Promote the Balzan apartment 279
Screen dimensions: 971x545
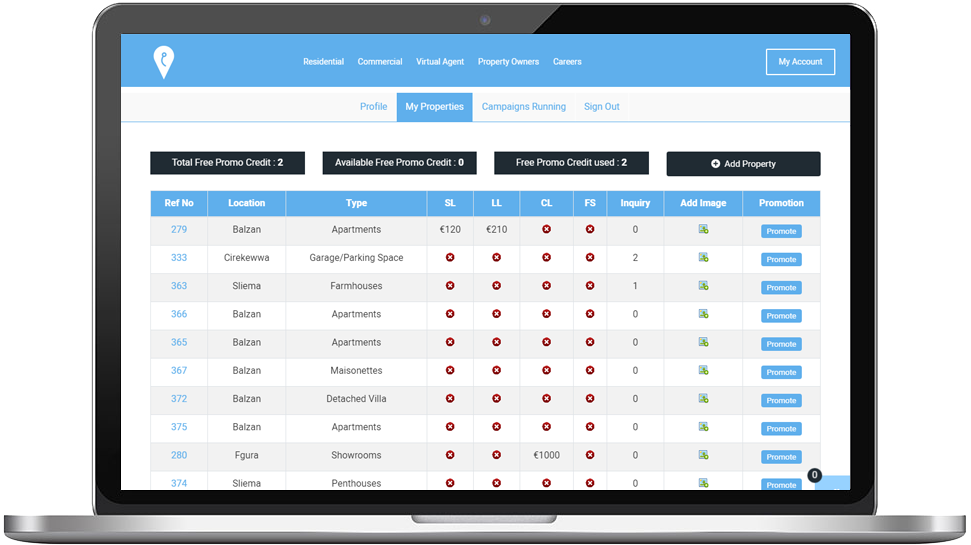781,231
